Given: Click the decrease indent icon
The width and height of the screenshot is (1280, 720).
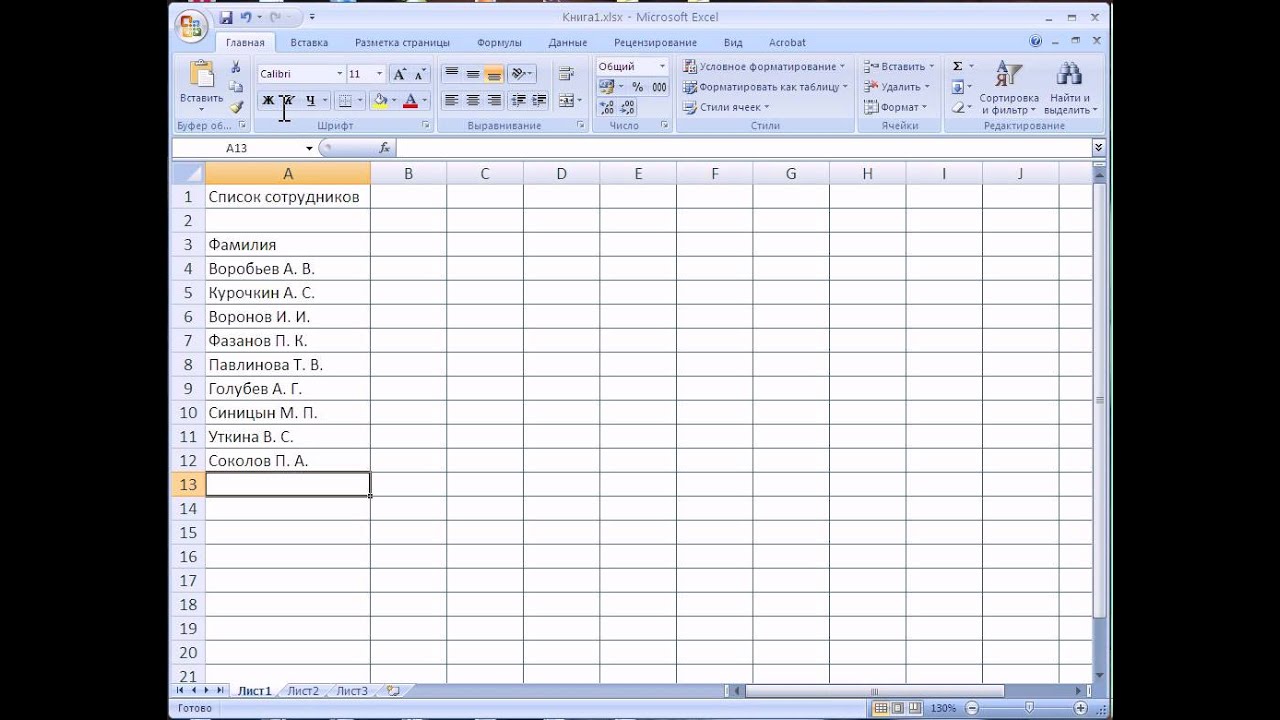Looking at the screenshot, I should [518, 101].
